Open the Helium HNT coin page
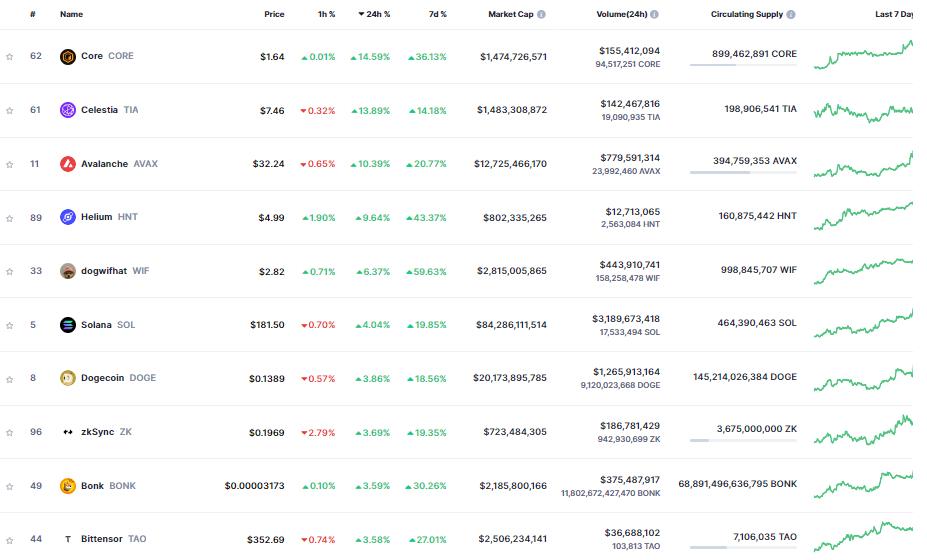The image size is (927, 560). [109, 217]
